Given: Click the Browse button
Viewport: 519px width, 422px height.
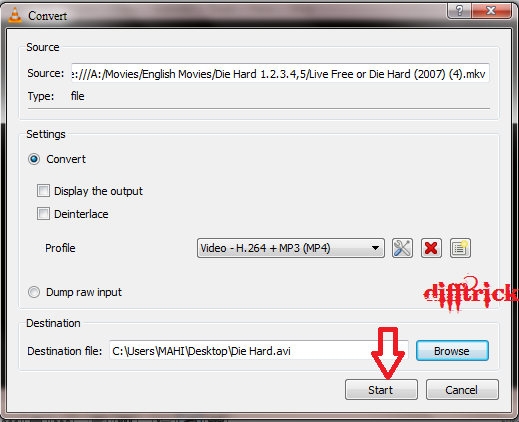Looking at the screenshot, I should pyautogui.click(x=452, y=351).
